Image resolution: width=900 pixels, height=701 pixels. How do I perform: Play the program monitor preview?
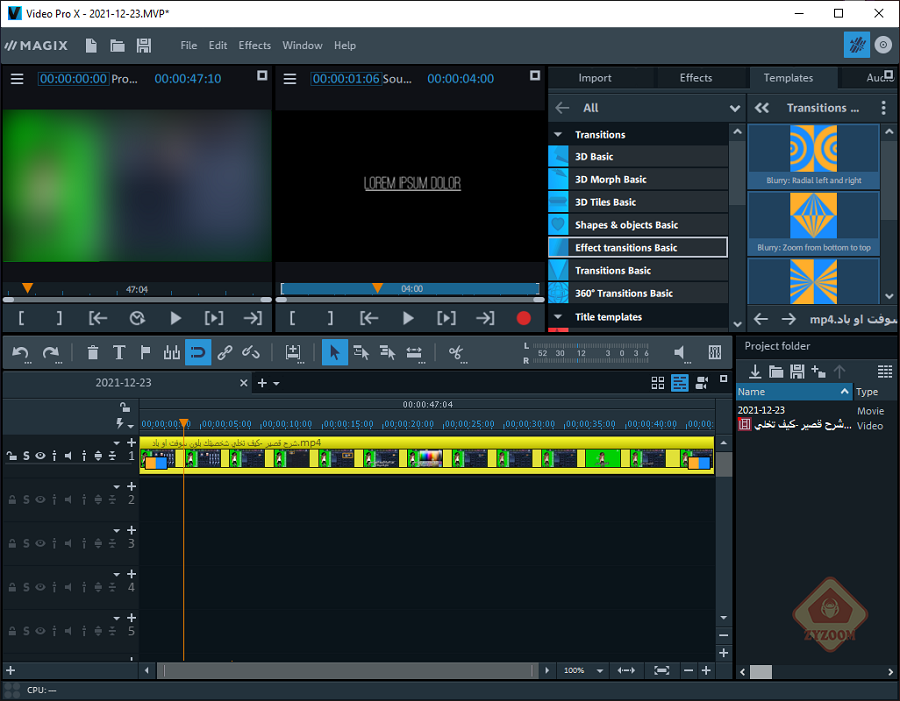click(176, 318)
